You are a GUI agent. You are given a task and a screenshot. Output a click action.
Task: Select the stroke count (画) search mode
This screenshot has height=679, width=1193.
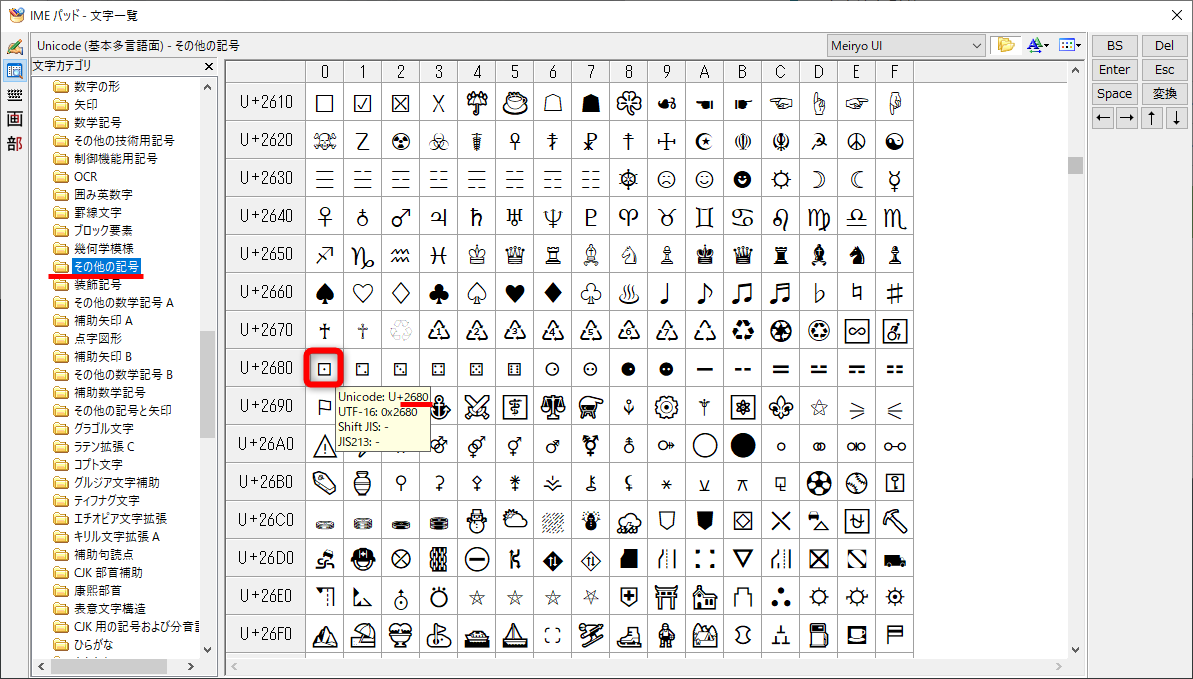coord(15,120)
